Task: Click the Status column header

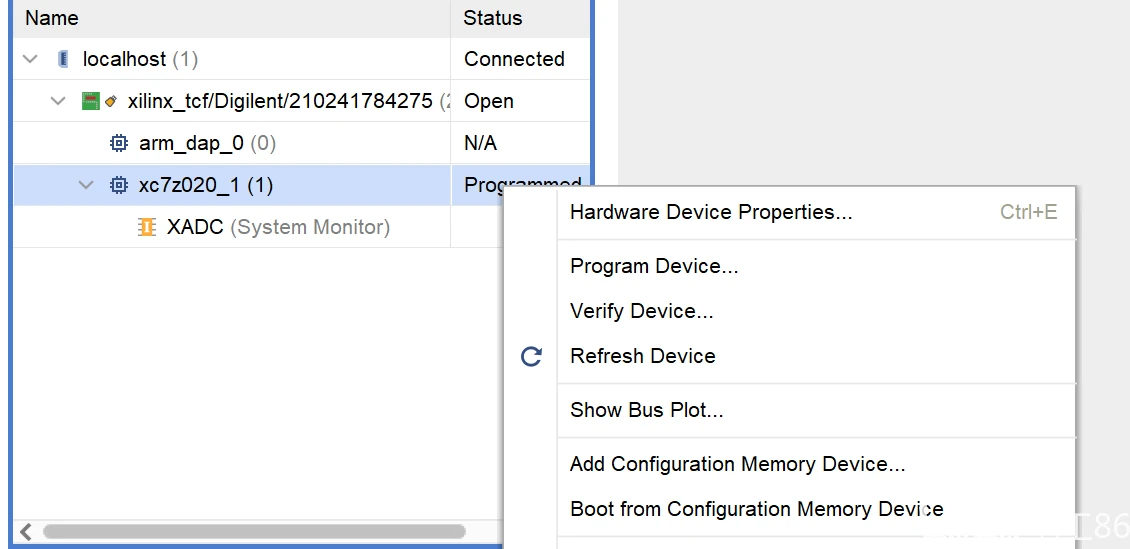Action: coord(492,18)
